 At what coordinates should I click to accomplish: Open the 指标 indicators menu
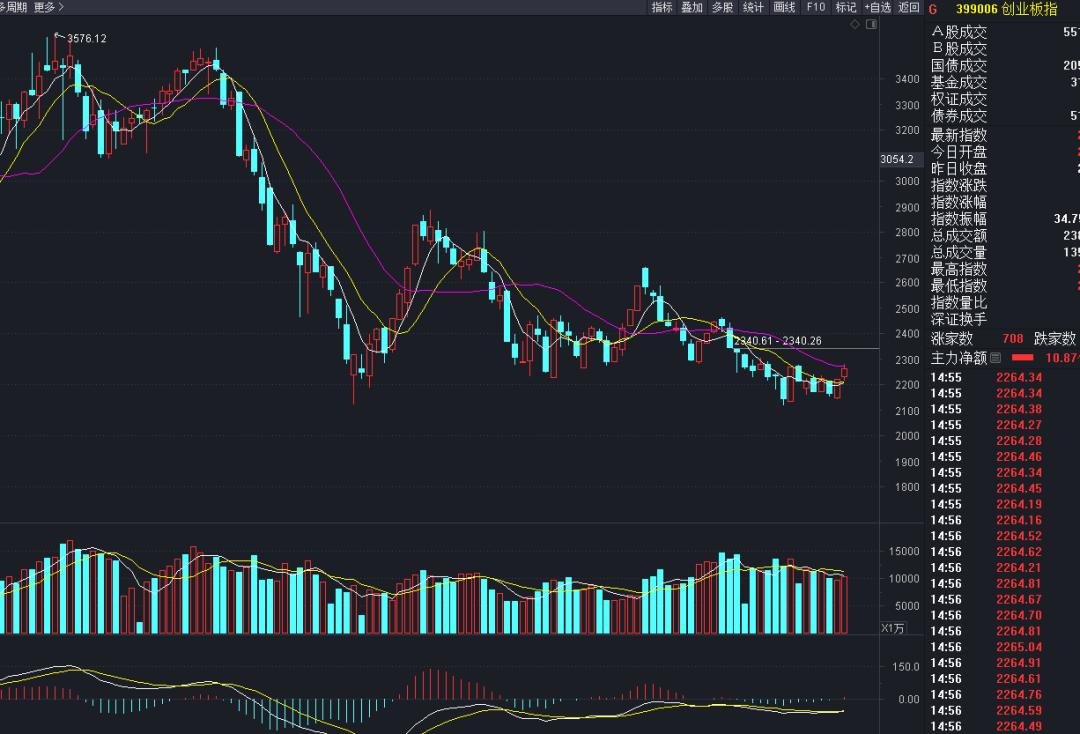tap(662, 7)
